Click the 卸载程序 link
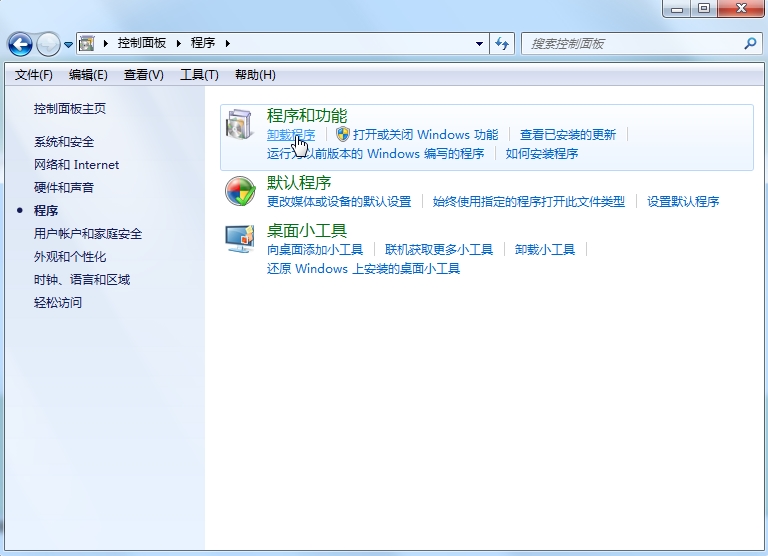Image resolution: width=768 pixels, height=556 pixels. point(291,135)
